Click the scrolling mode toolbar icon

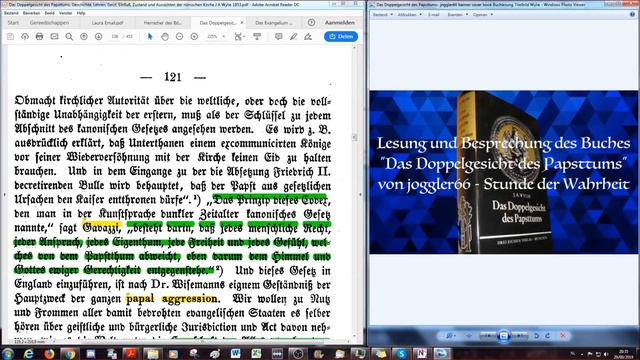[257, 37]
